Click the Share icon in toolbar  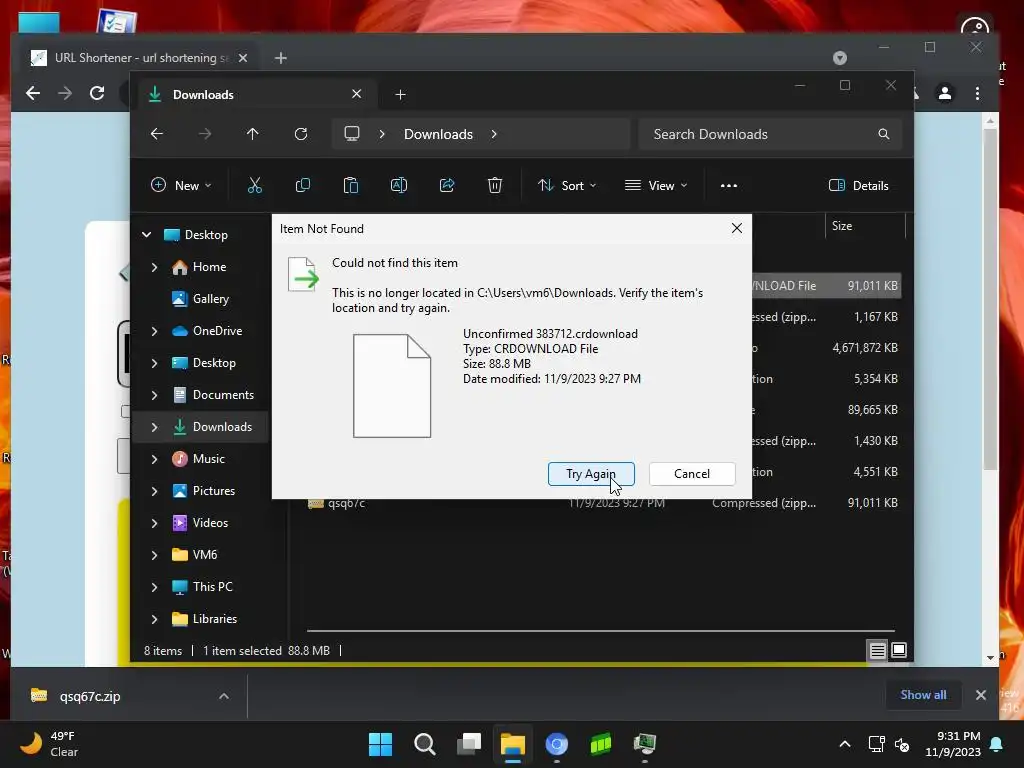coord(447,185)
